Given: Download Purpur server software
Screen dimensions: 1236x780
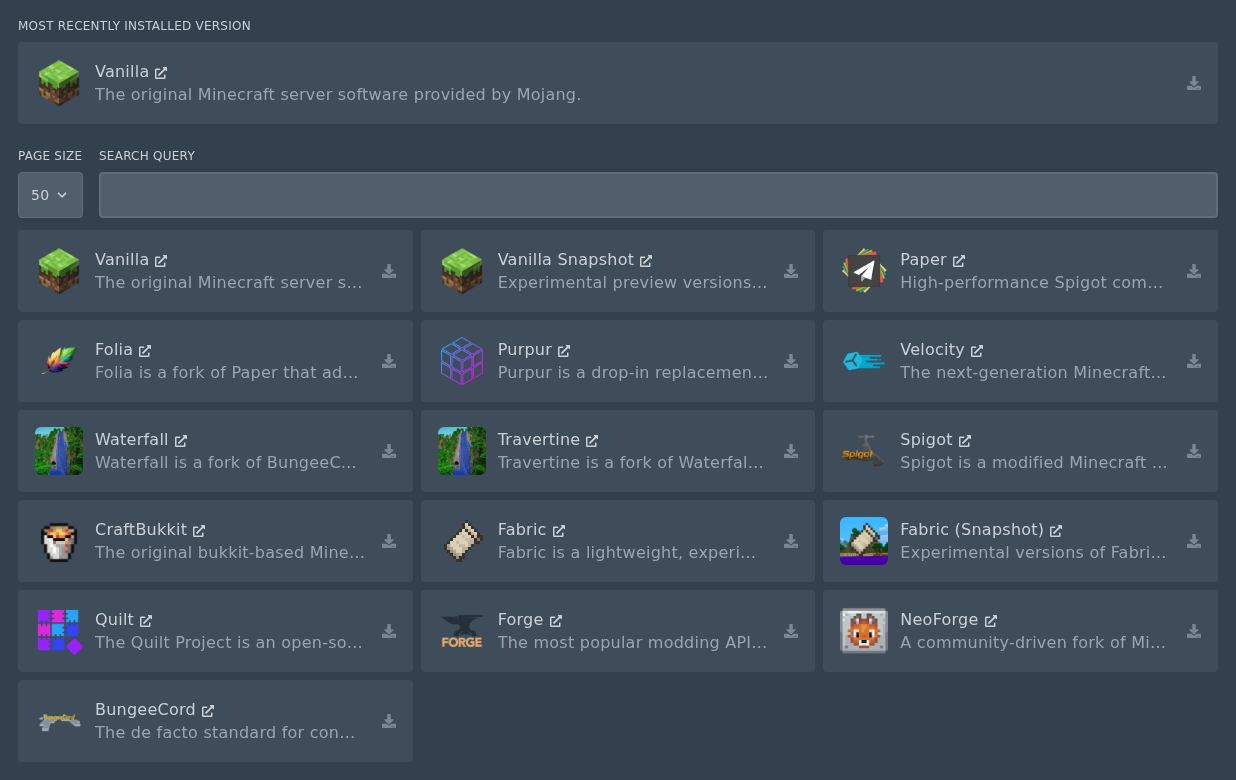Looking at the screenshot, I should tap(791, 361).
